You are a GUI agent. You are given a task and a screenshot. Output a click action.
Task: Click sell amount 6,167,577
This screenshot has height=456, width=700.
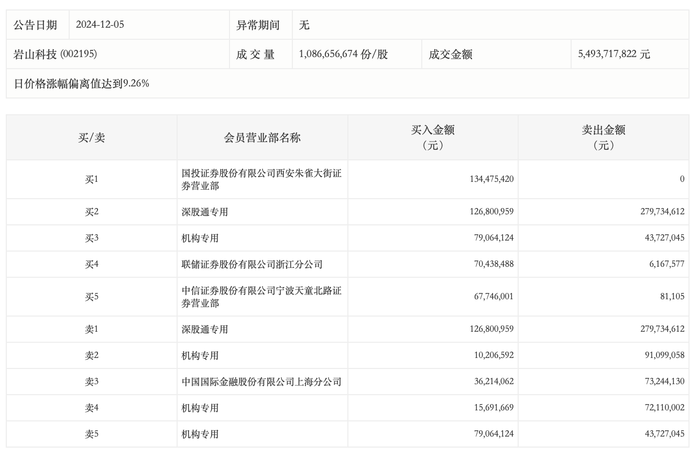(667, 264)
